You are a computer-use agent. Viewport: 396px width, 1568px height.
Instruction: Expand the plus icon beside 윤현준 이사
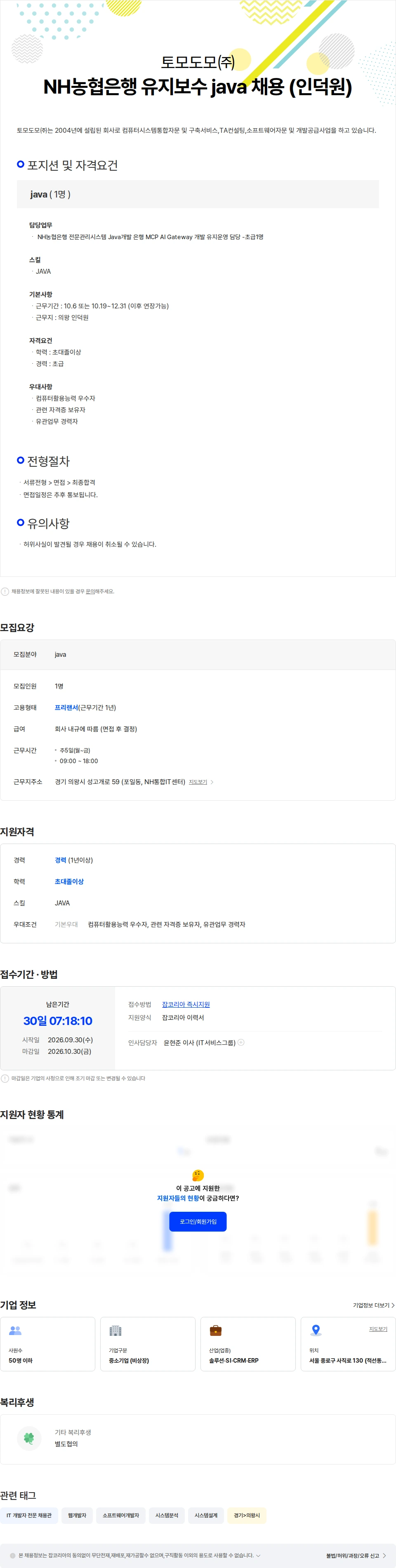(241, 1042)
